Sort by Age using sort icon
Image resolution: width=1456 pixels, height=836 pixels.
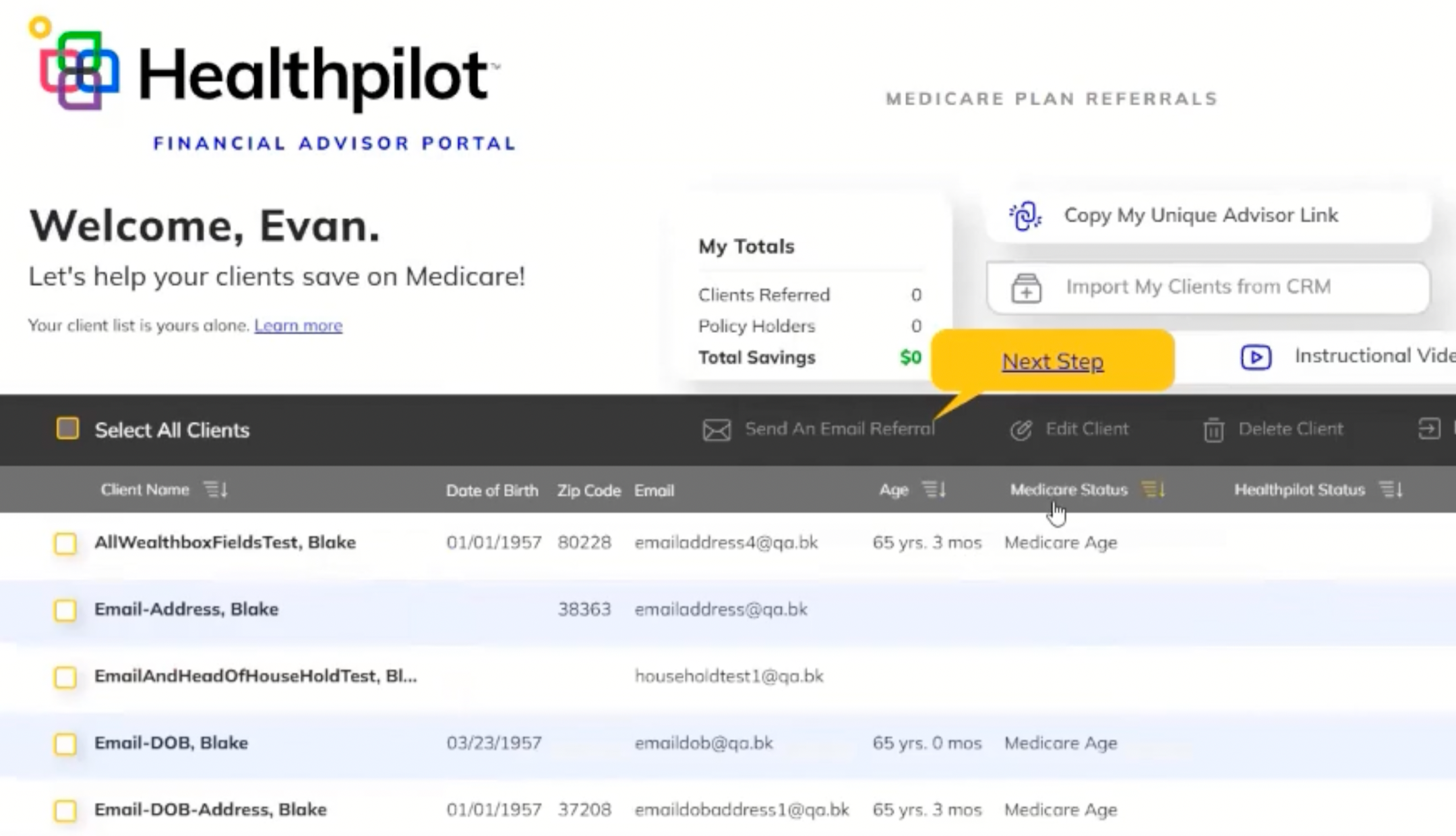click(x=934, y=489)
